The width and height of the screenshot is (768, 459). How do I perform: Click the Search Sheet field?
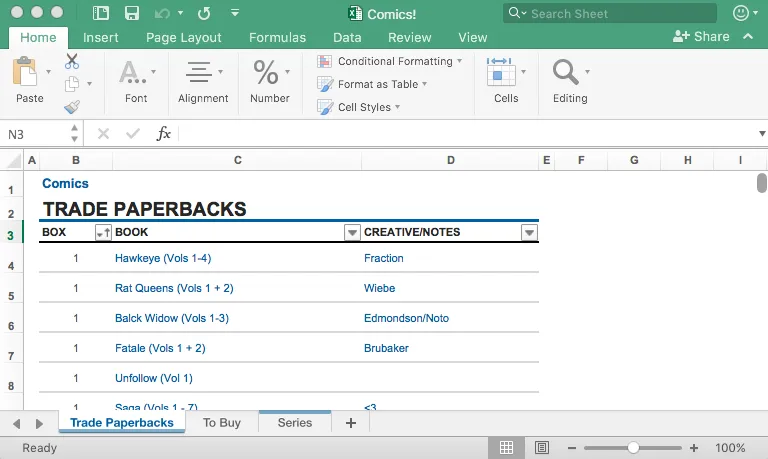610,13
